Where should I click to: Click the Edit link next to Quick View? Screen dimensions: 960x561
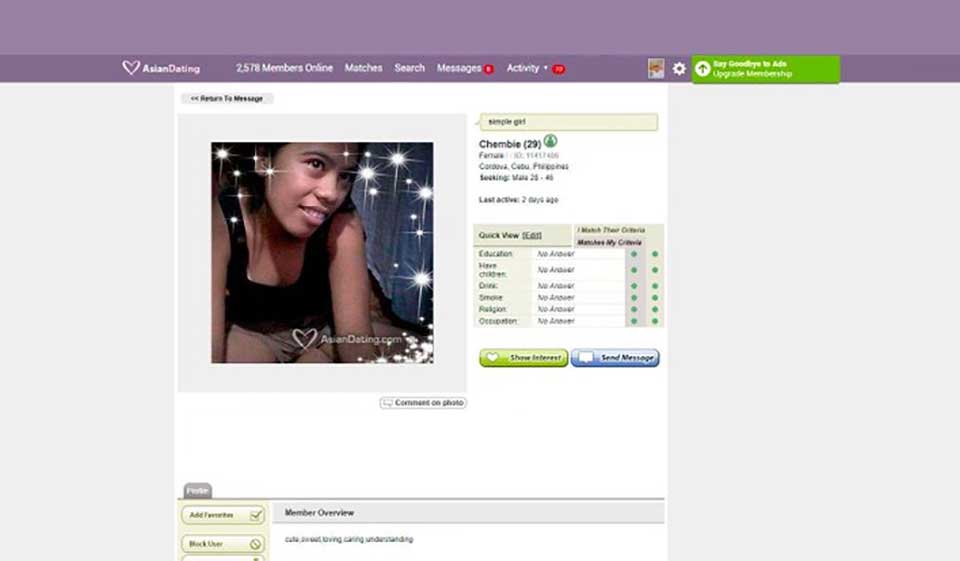coord(532,235)
